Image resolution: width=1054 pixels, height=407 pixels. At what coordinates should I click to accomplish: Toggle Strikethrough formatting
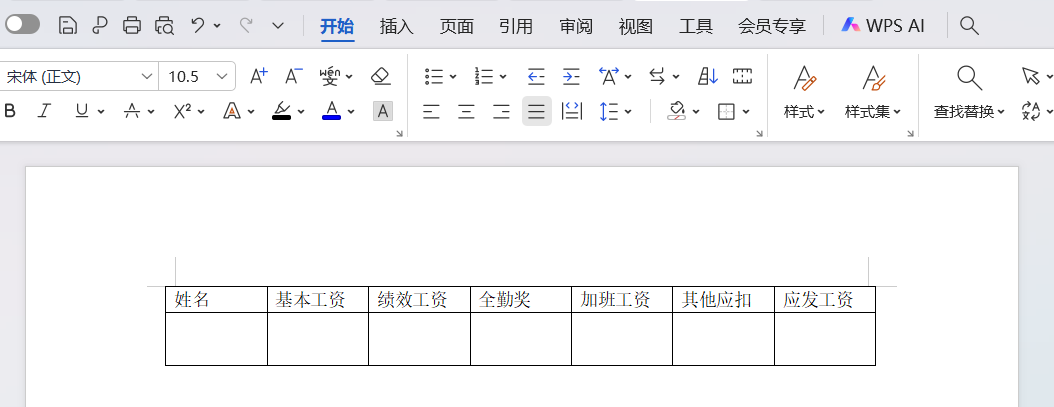(x=132, y=111)
